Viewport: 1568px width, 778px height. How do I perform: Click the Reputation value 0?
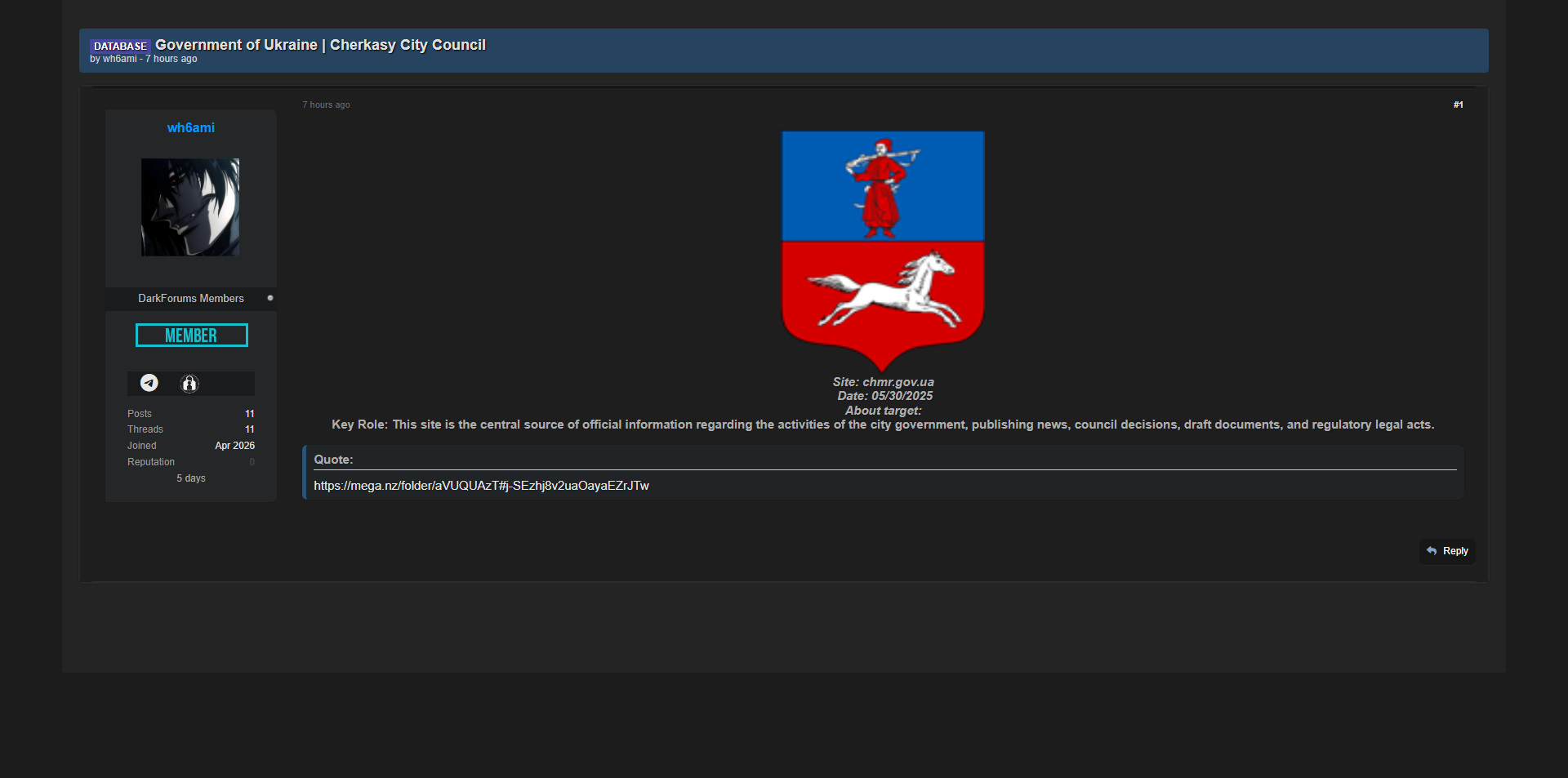tap(252, 462)
